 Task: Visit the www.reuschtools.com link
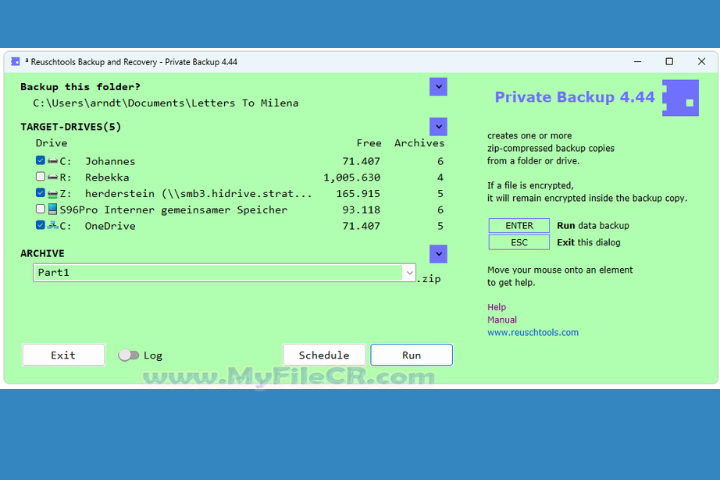[x=533, y=332]
